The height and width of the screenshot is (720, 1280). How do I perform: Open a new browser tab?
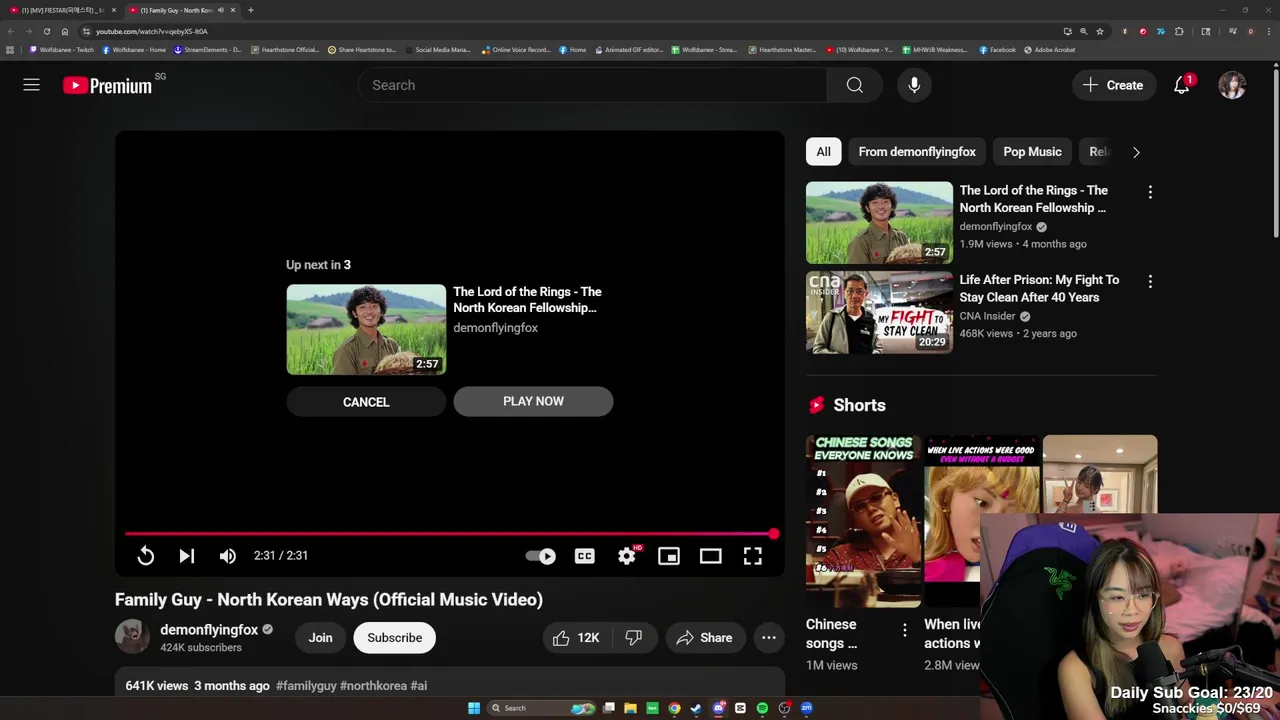pyautogui.click(x=250, y=10)
